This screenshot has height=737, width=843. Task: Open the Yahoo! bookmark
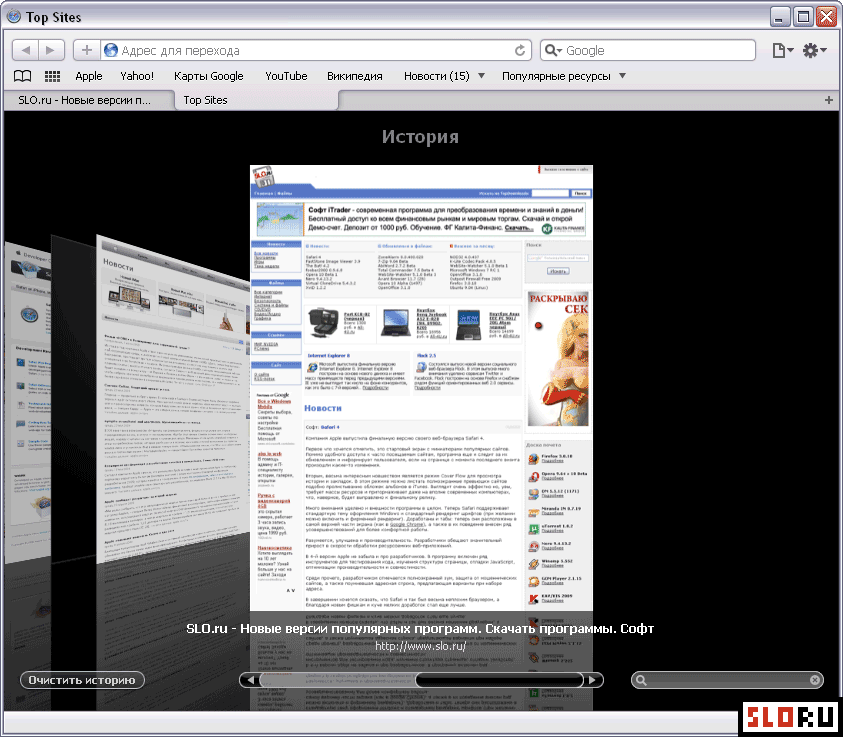137,76
